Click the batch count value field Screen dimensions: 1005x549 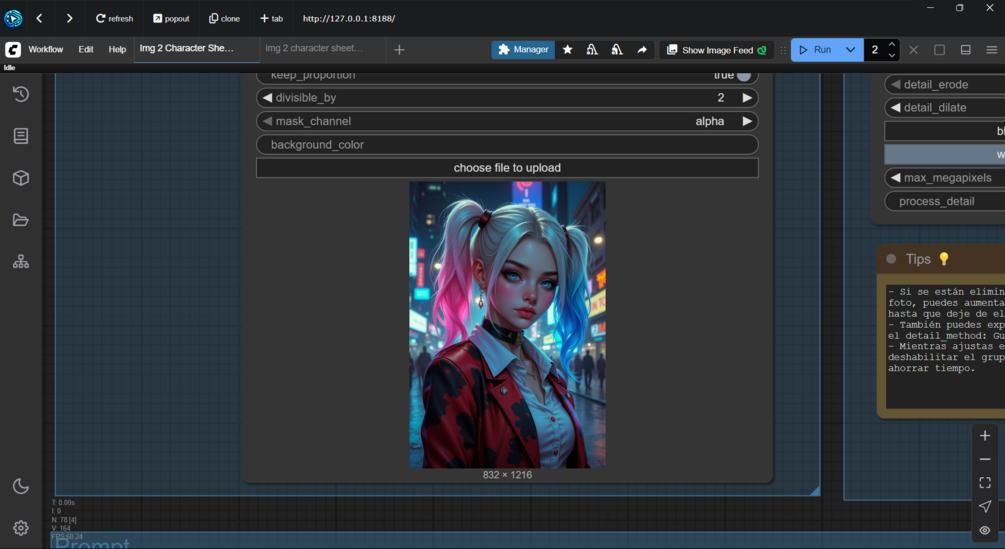875,49
